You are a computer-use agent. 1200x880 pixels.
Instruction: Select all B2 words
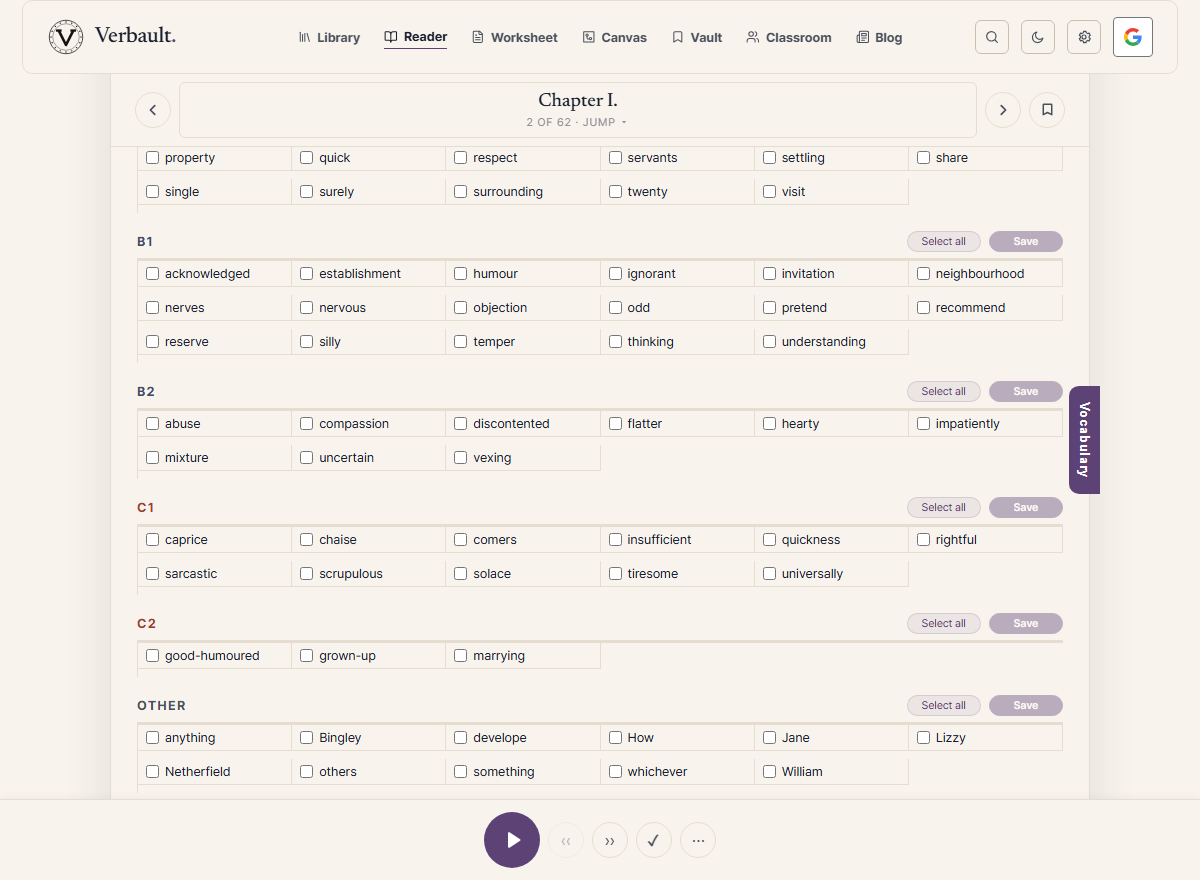point(944,391)
